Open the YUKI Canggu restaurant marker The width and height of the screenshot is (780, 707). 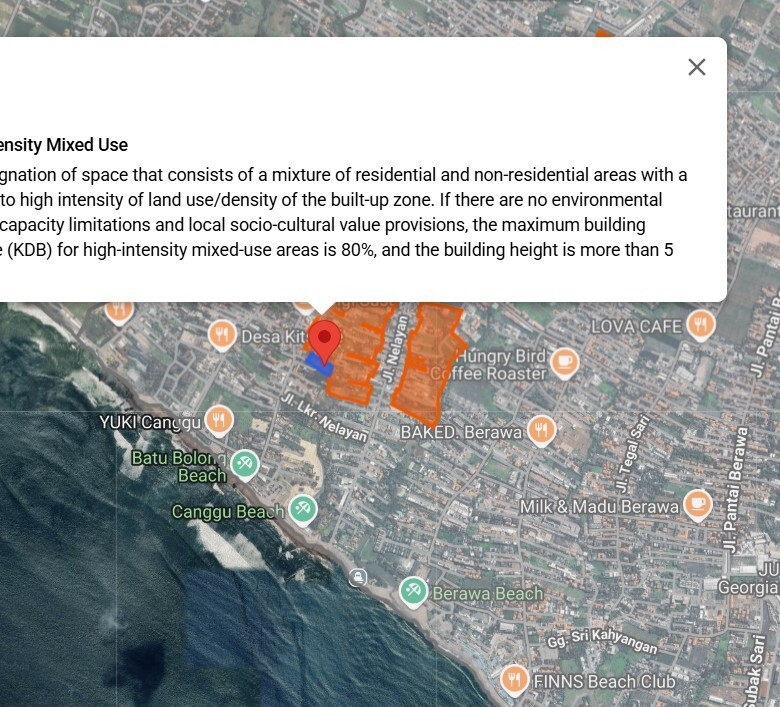[x=219, y=420]
